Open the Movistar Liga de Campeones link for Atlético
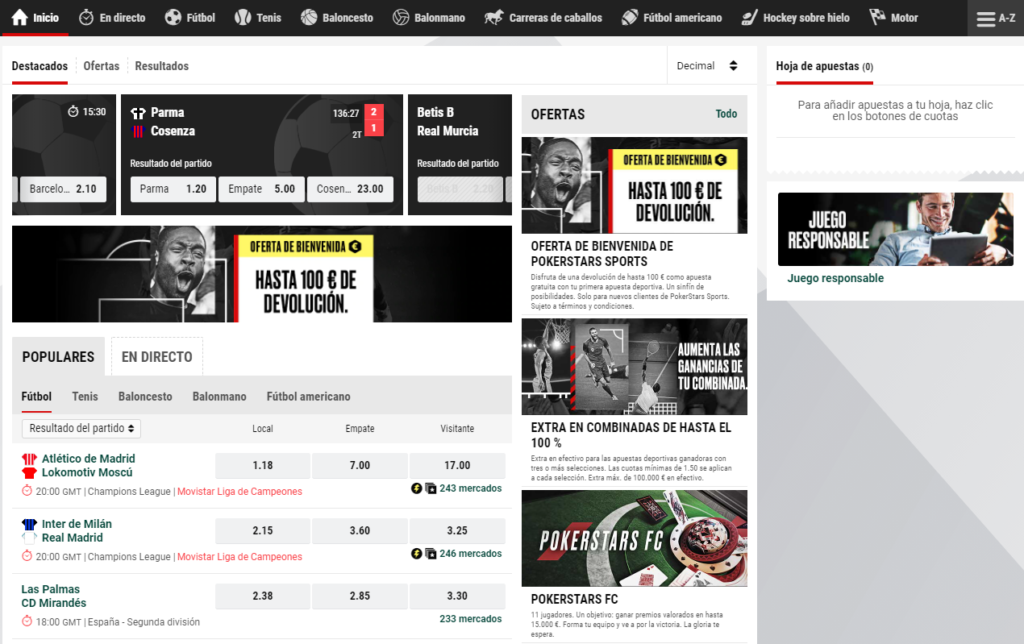Image resolution: width=1024 pixels, height=644 pixels. pos(240,492)
